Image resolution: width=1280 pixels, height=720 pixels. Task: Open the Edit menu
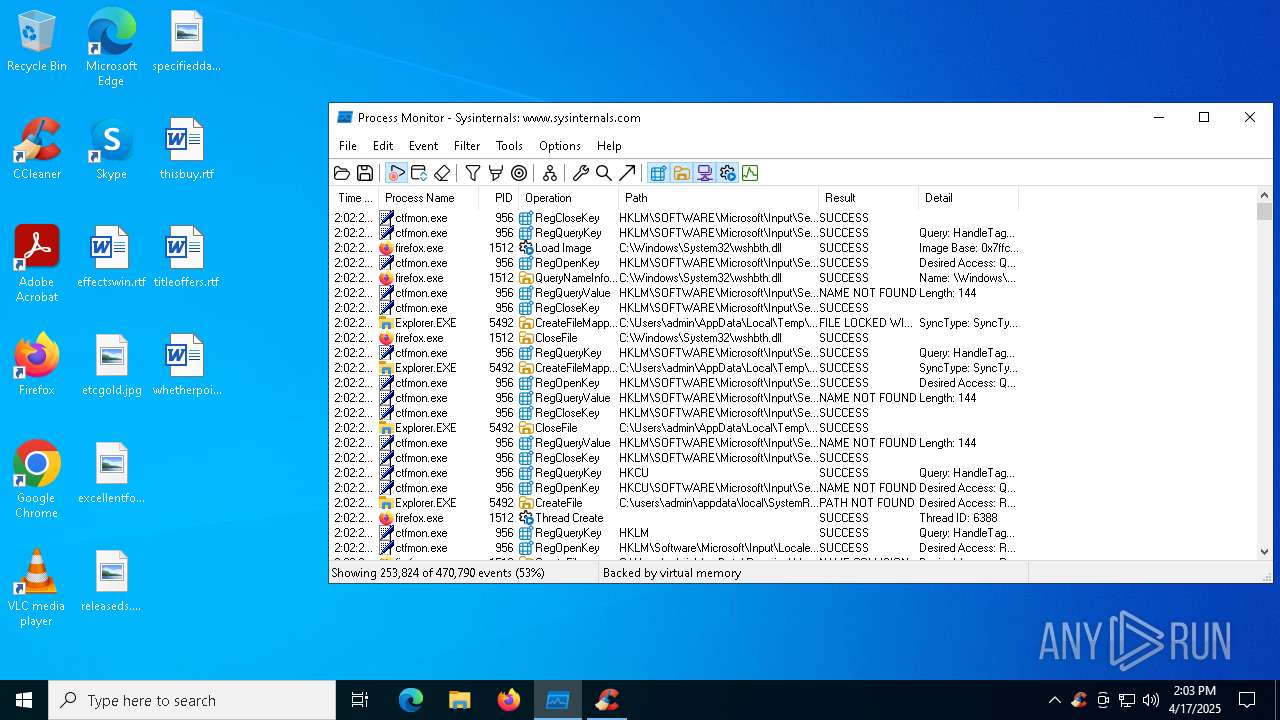pos(383,146)
